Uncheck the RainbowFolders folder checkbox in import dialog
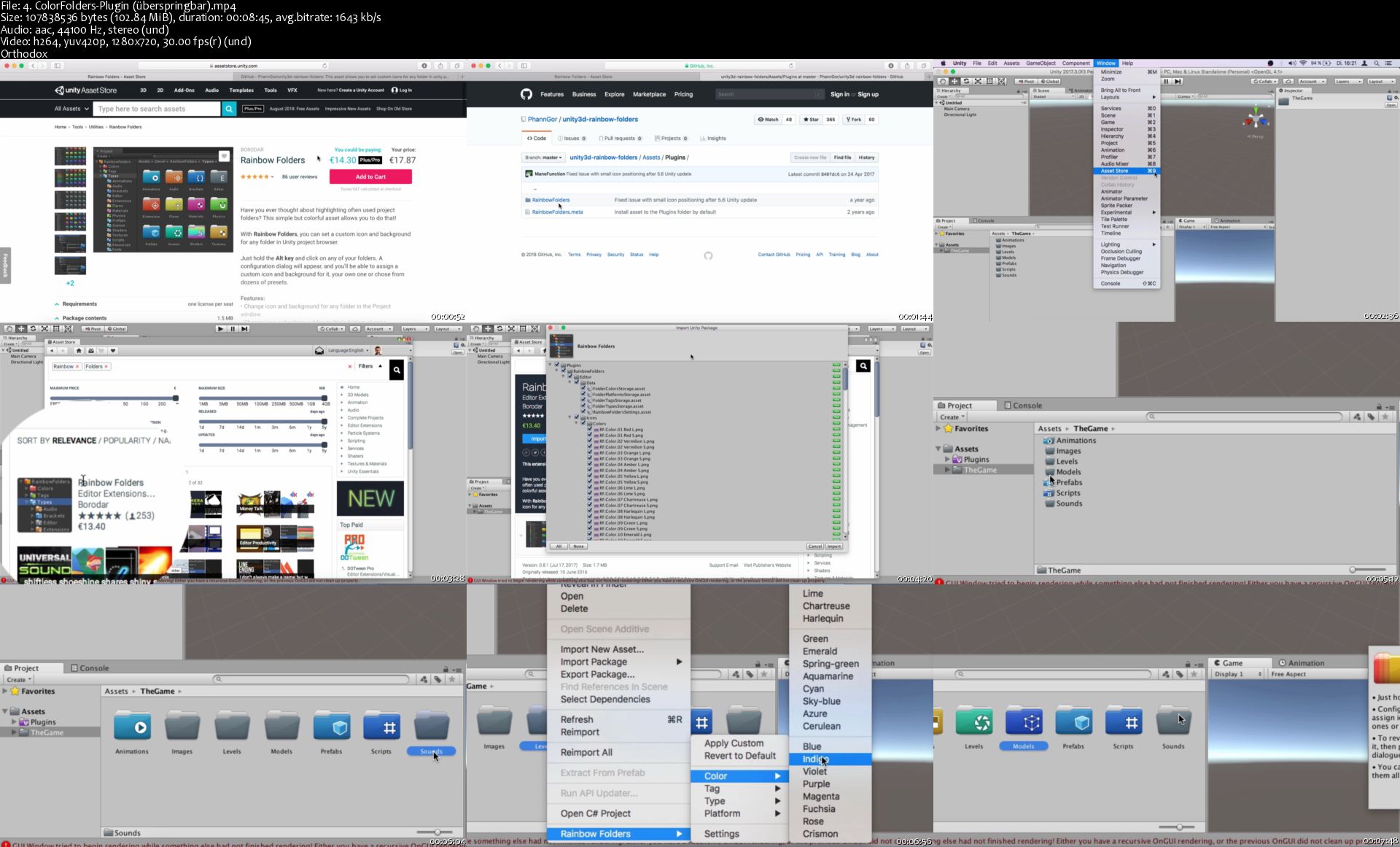The height and width of the screenshot is (847, 1400). (x=563, y=371)
